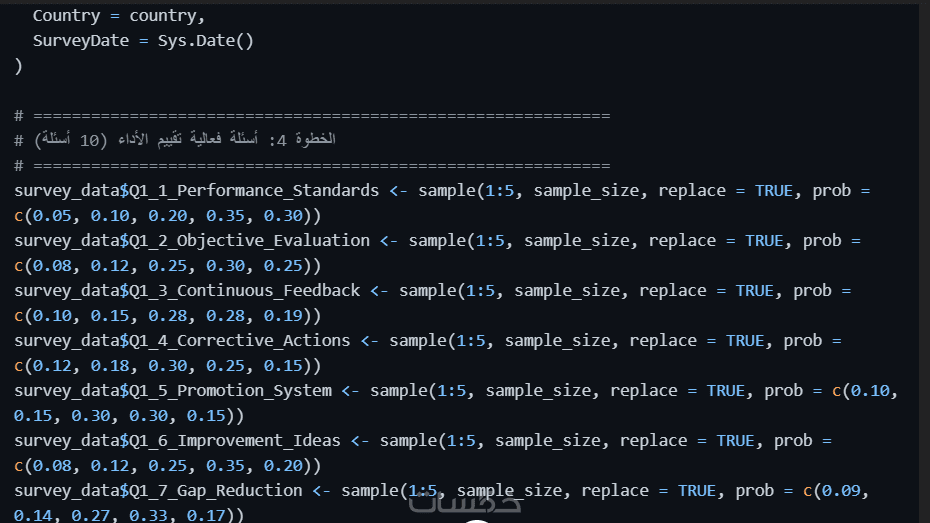Click the Sys.Date() function call

[x=206, y=41]
